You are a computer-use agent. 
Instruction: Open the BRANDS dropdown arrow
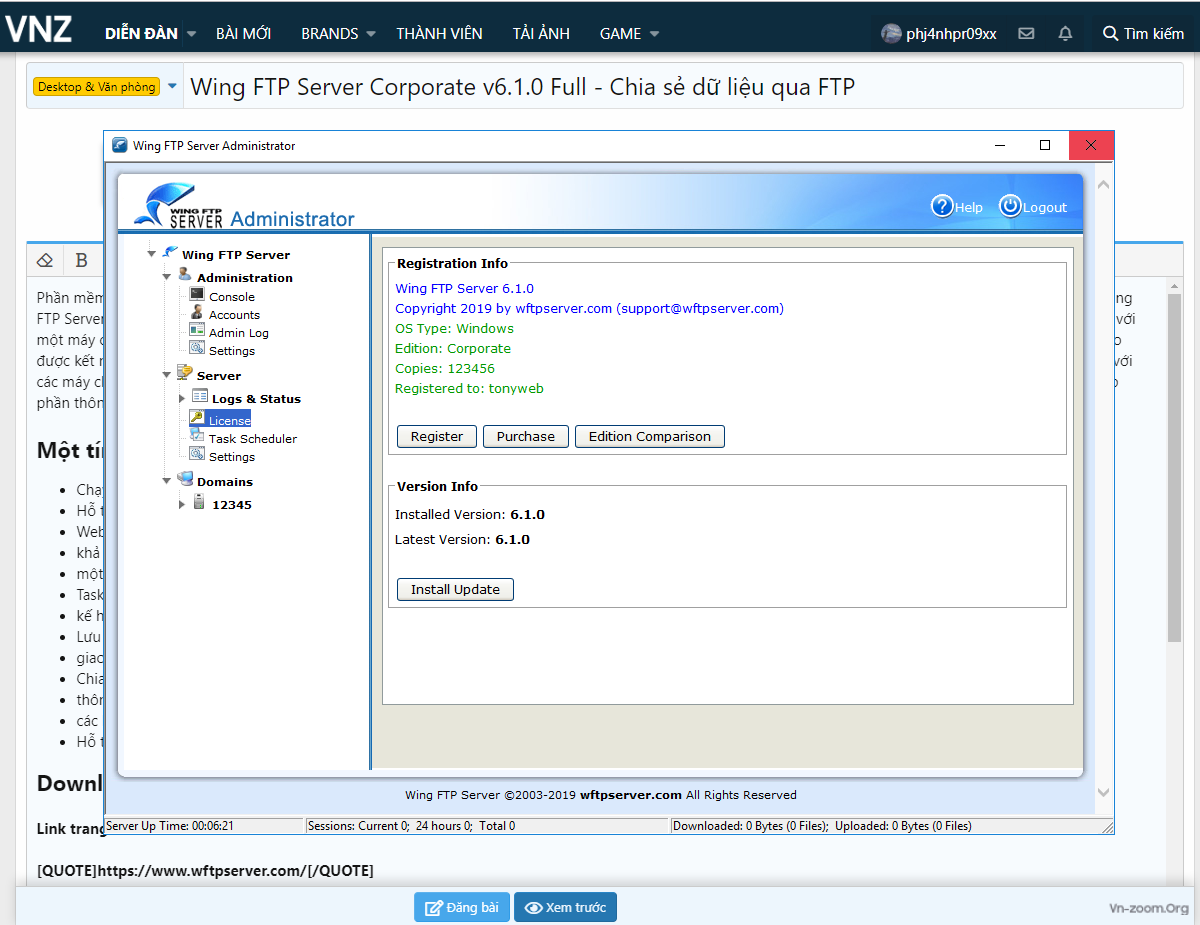click(371, 34)
